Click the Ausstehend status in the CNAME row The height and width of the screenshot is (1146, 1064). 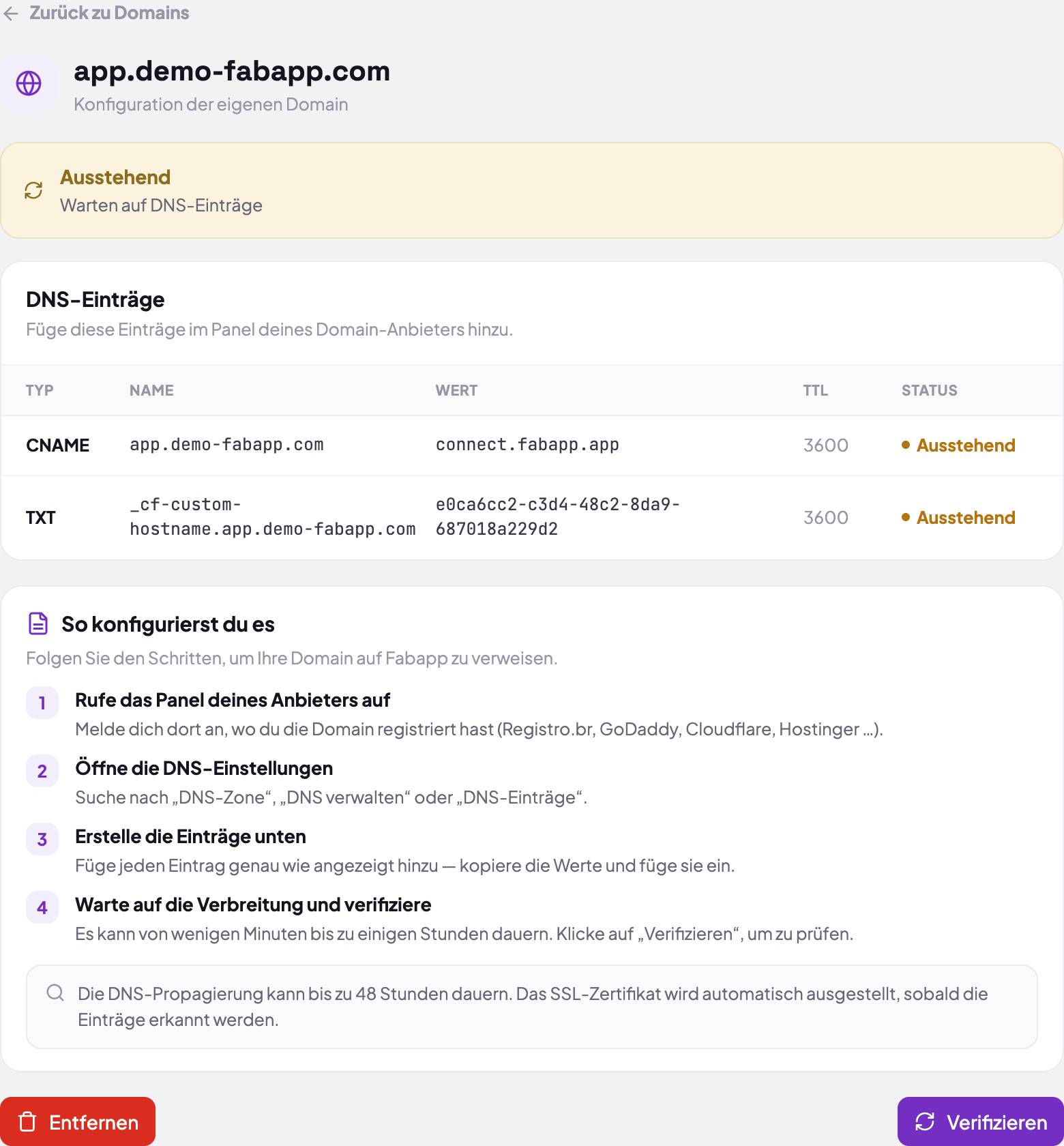[x=958, y=445]
